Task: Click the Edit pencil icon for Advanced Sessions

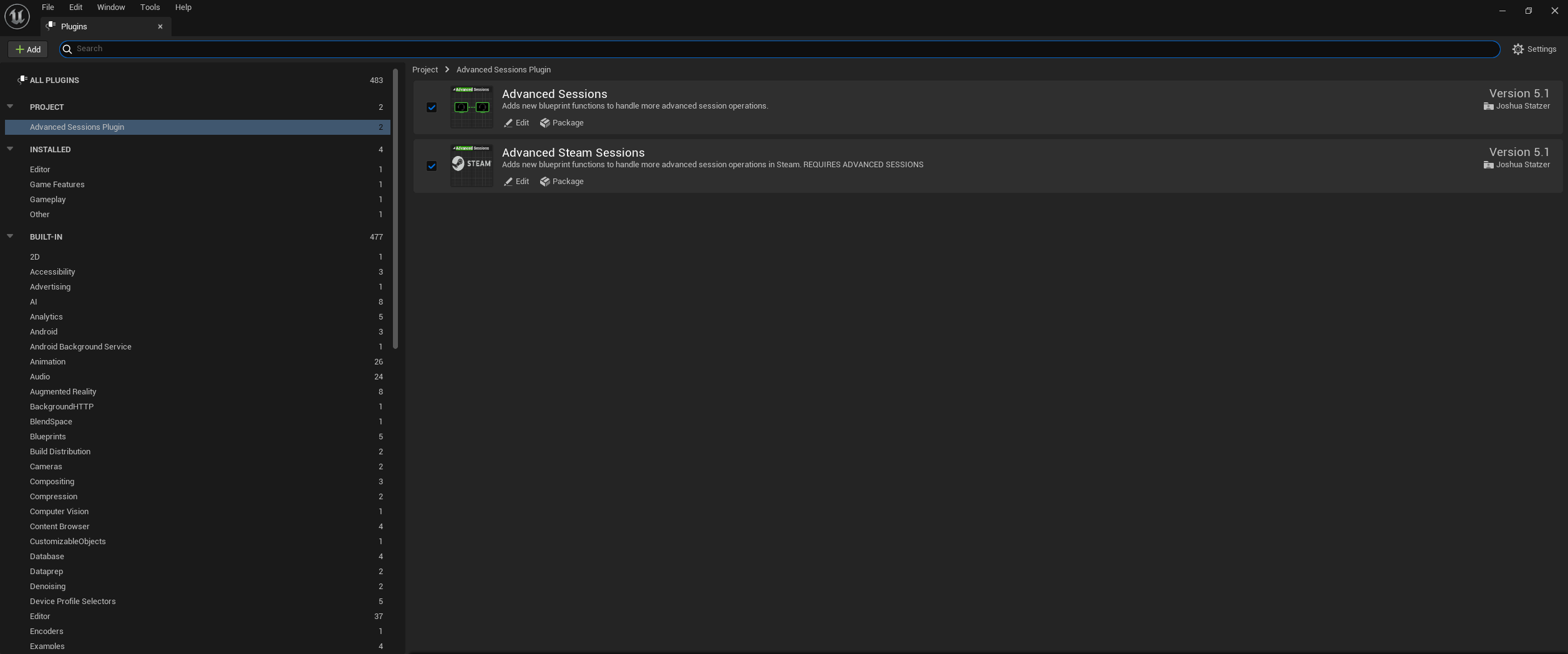Action: pyautogui.click(x=508, y=123)
